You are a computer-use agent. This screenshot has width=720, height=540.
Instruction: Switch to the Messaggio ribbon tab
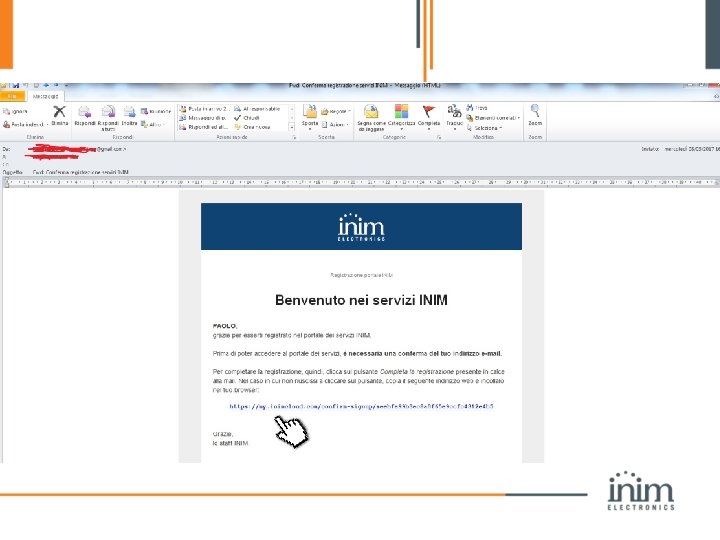click(x=45, y=96)
